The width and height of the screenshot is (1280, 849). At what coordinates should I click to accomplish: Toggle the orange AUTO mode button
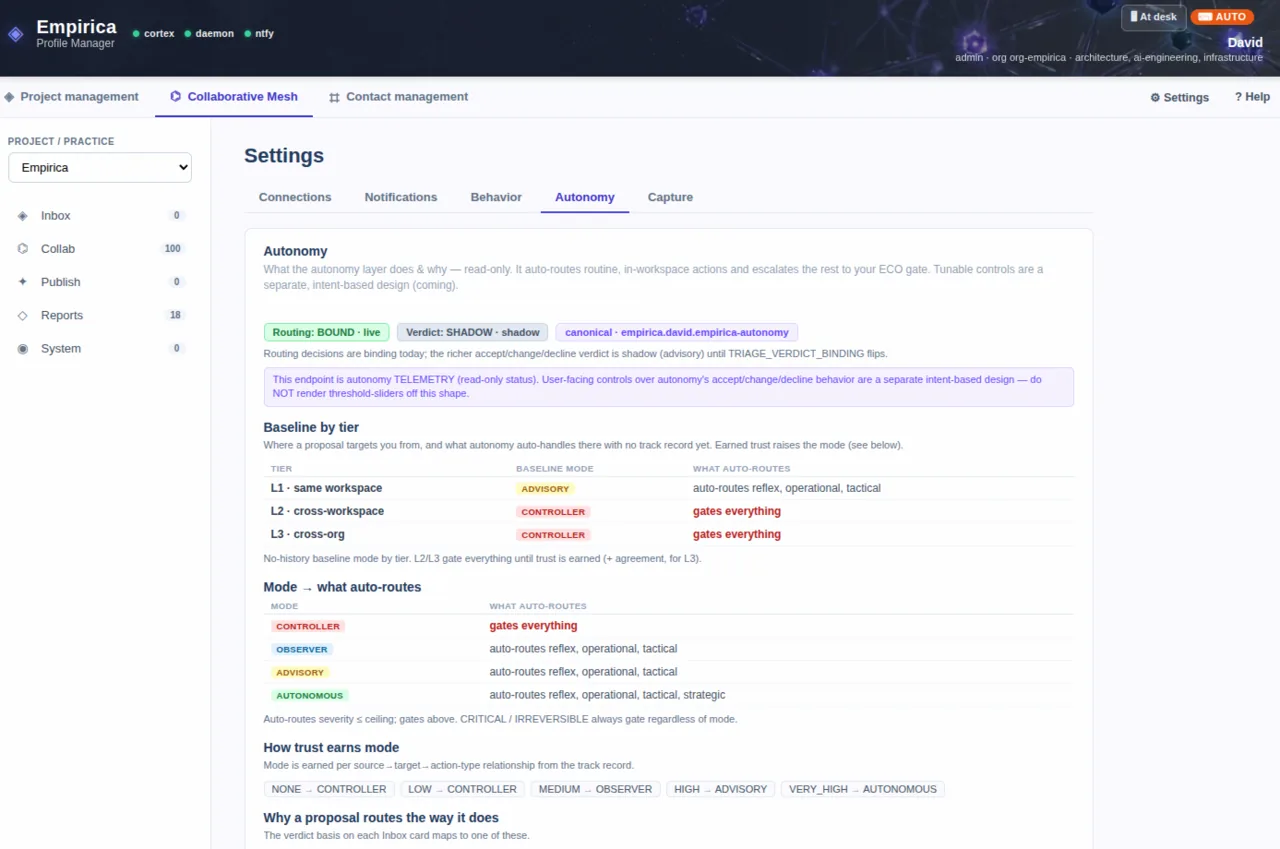click(x=1222, y=17)
